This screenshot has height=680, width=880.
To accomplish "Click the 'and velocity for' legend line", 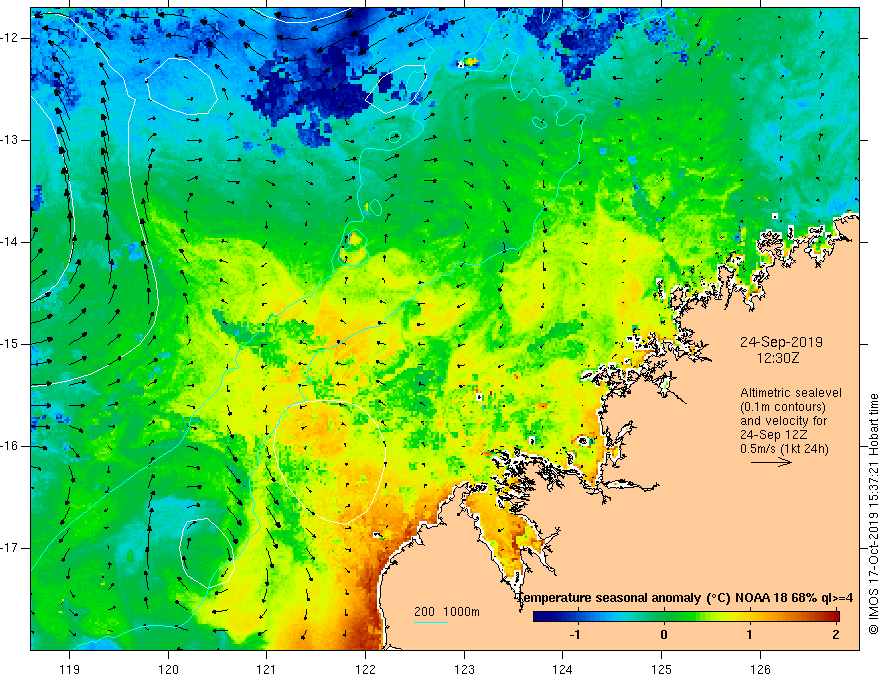I will pyautogui.click(x=783, y=421).
